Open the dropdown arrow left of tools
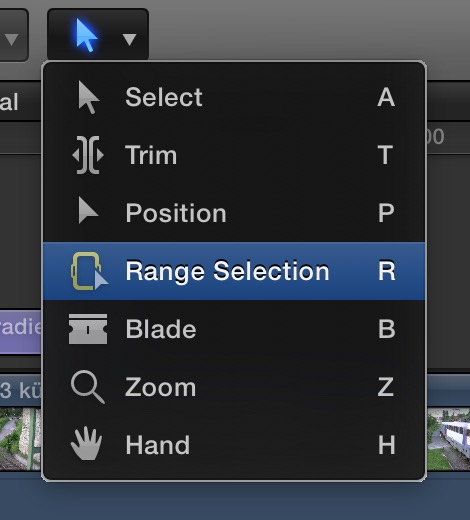The width and height of the screenshot is (470, 520). click(x=12, y=39)
